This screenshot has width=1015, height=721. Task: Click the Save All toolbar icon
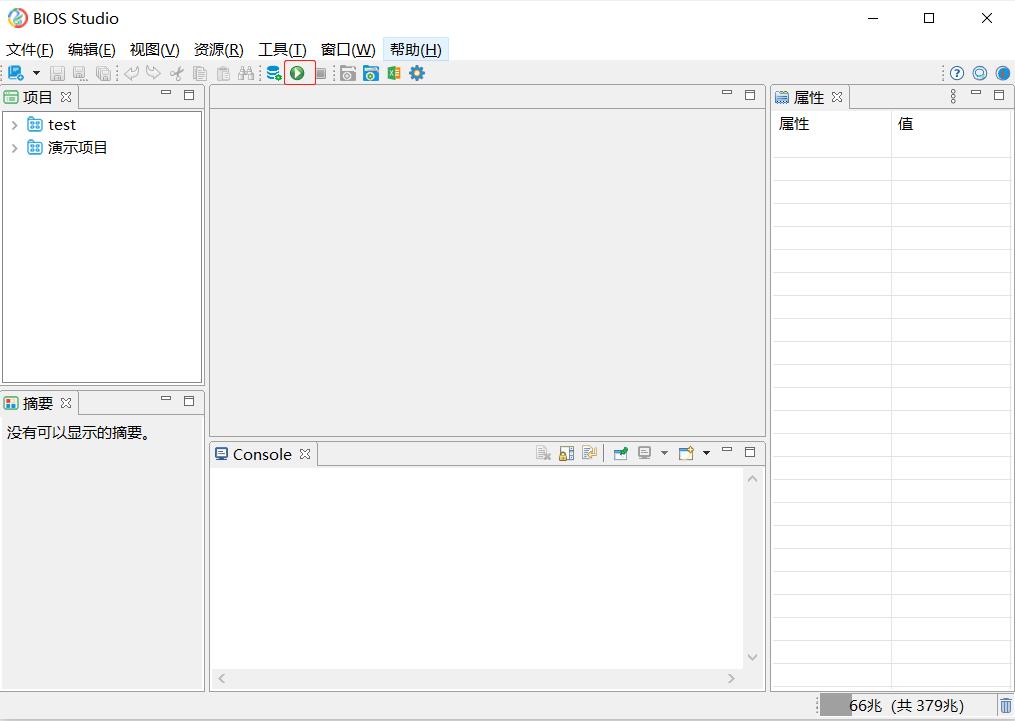(103, 73)
